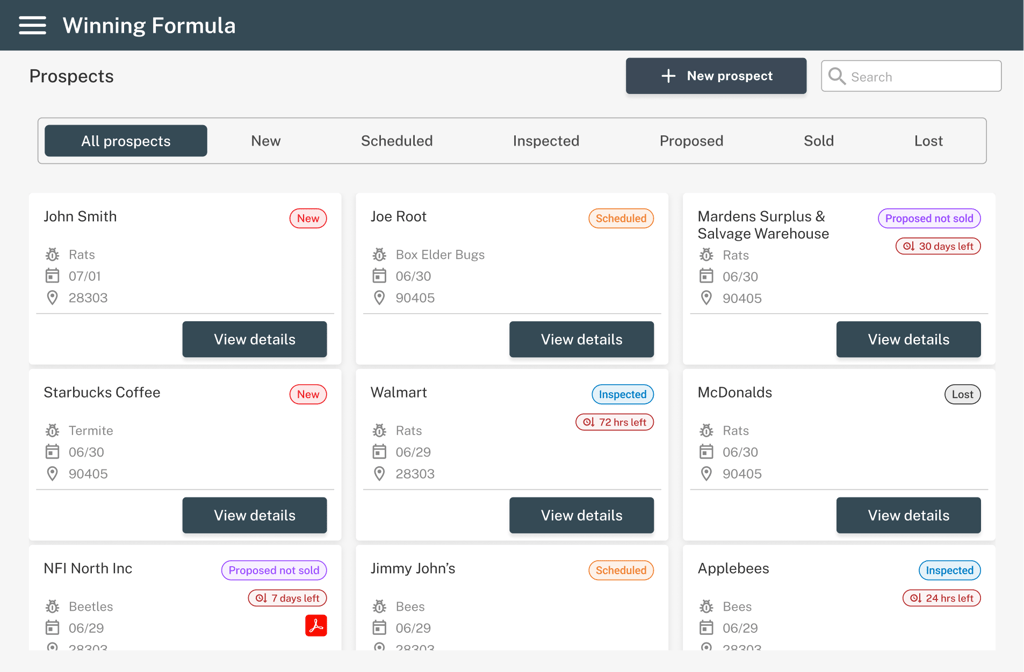This screenshot has height=672, width=1024.
Task: Open the hamburger navigation menu
Action: click(x=32, y=25)
